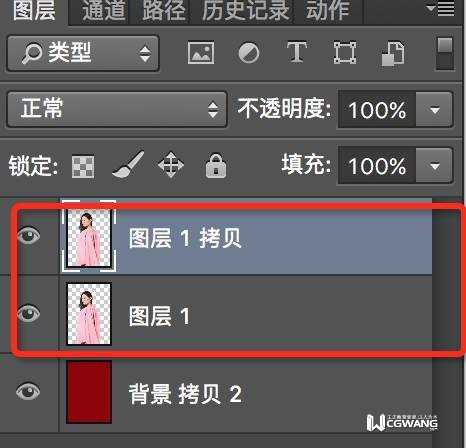Expand the 不透明度 slider arrow
Viewport: 466px width, 448px height.
coord(434,109)
